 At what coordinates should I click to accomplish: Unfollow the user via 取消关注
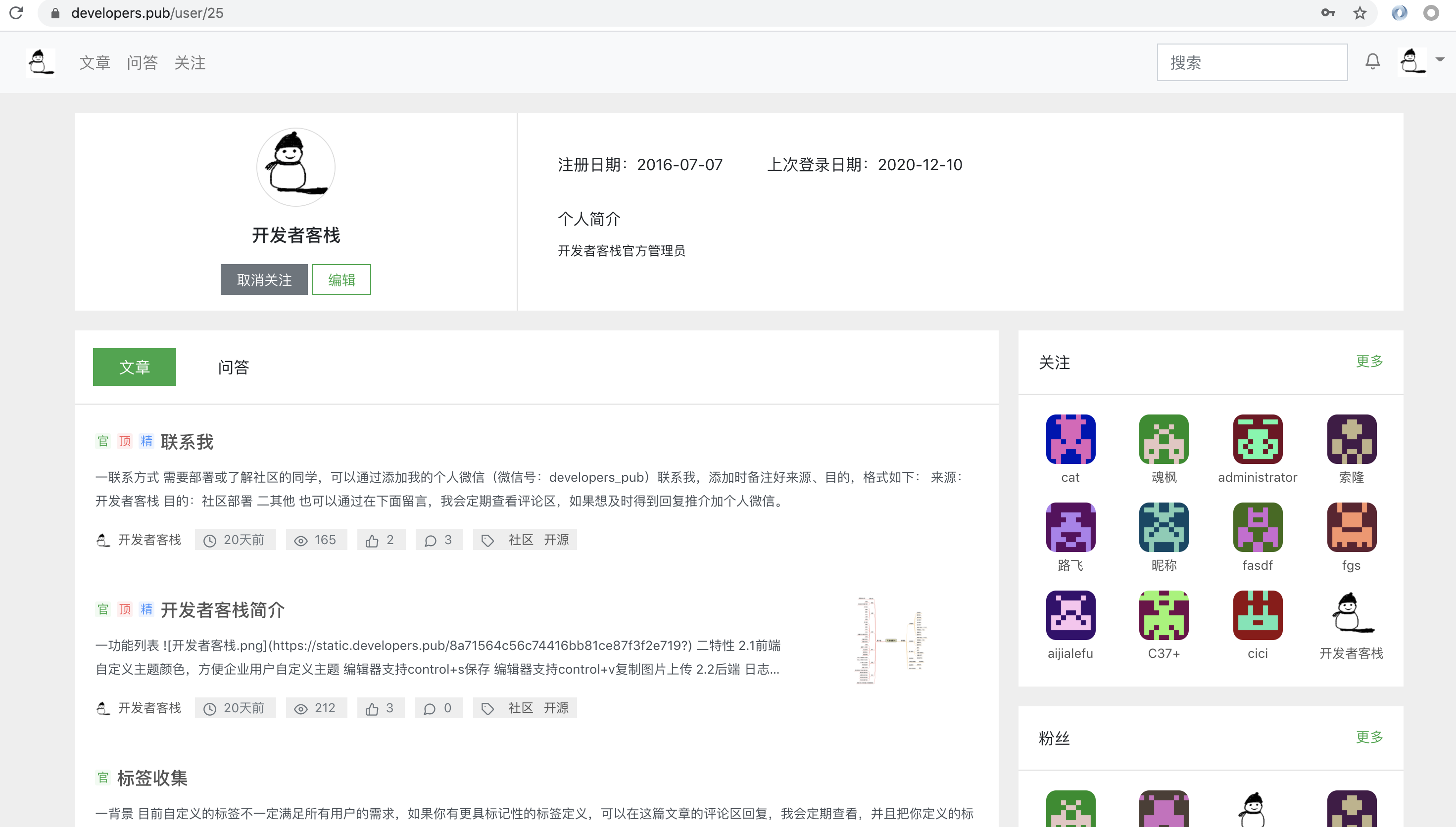(x=263, y=279)
